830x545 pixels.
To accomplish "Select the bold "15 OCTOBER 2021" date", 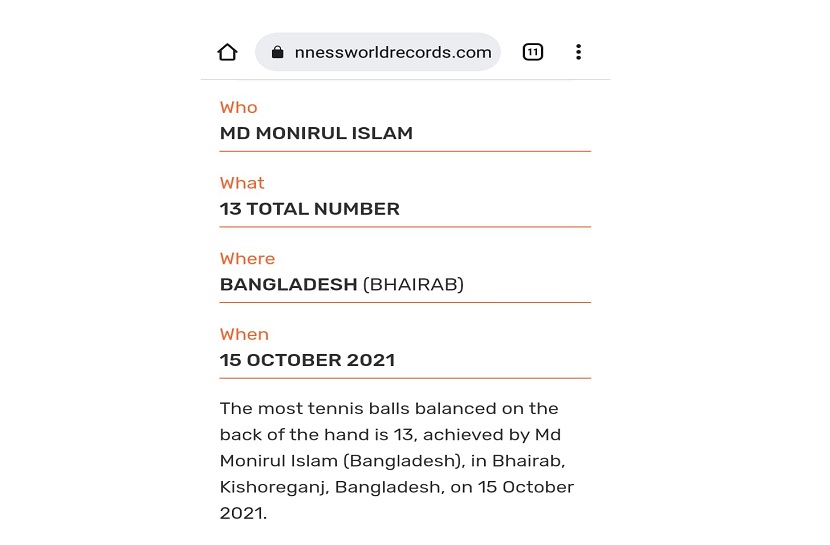I will [307, 360].
